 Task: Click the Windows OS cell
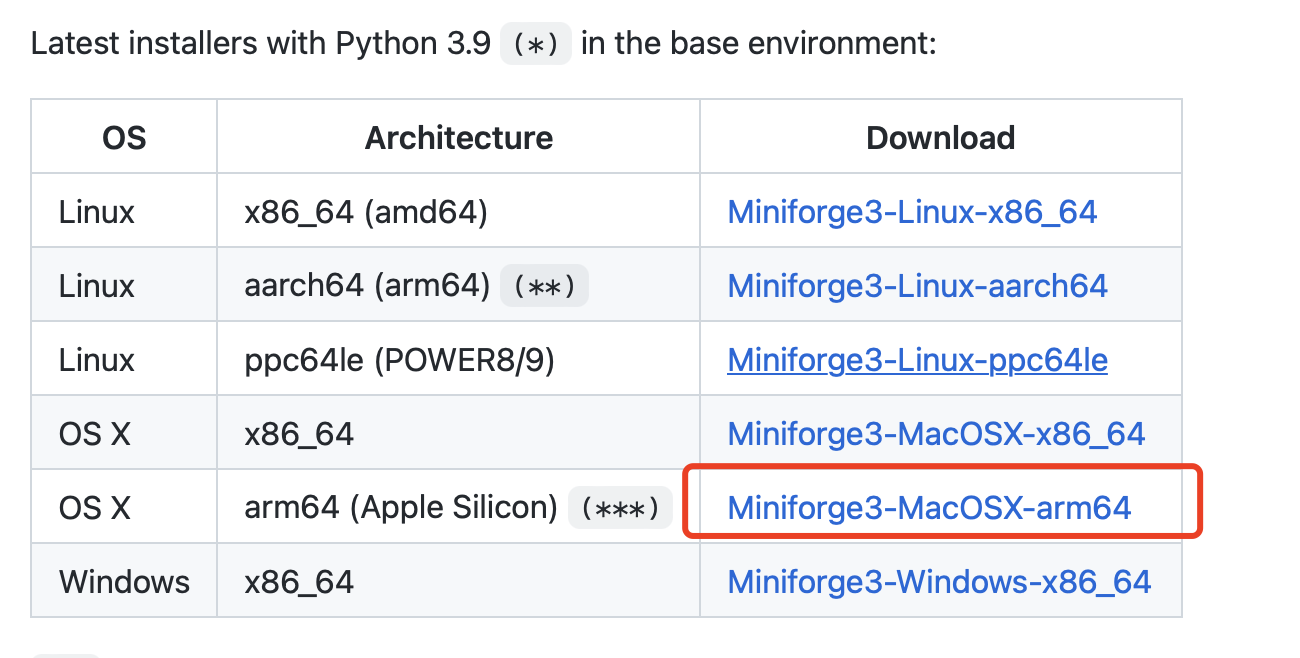123,581
